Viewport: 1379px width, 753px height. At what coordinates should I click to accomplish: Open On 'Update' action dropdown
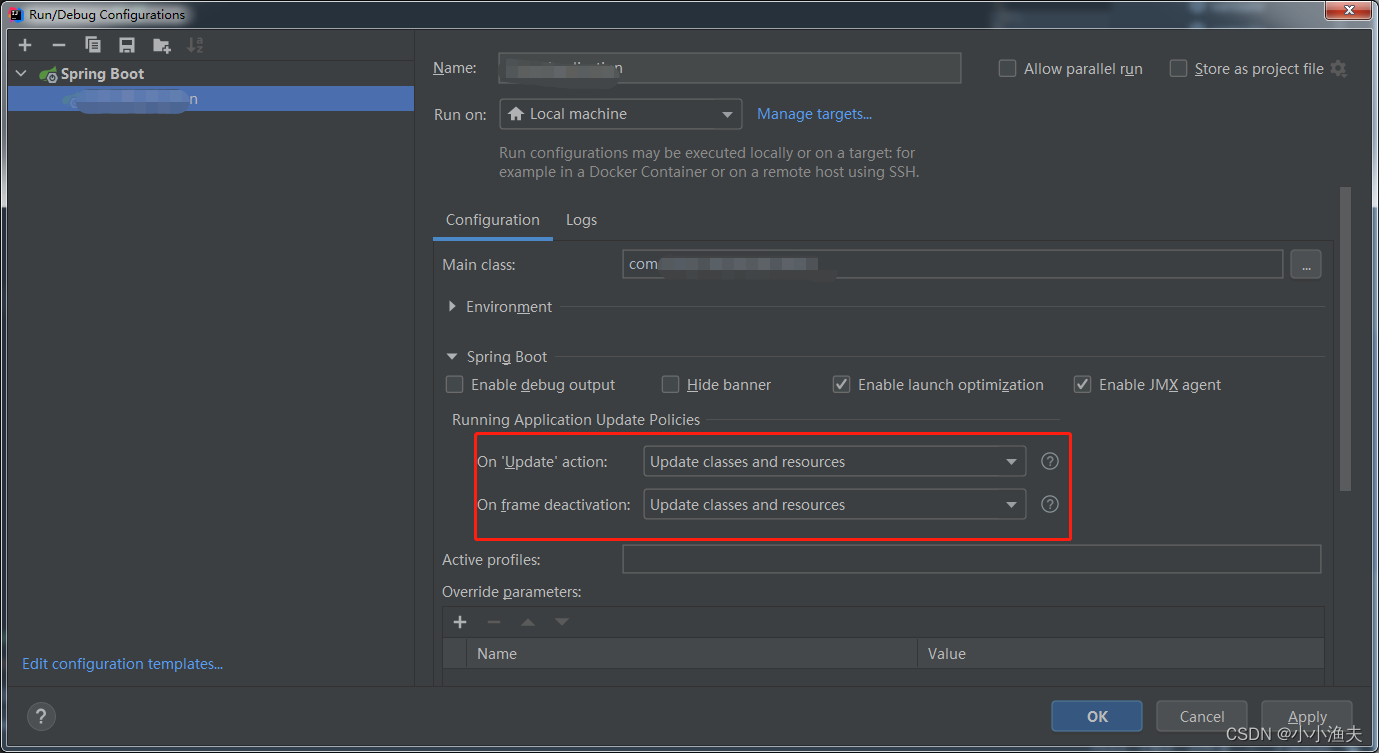835,461
